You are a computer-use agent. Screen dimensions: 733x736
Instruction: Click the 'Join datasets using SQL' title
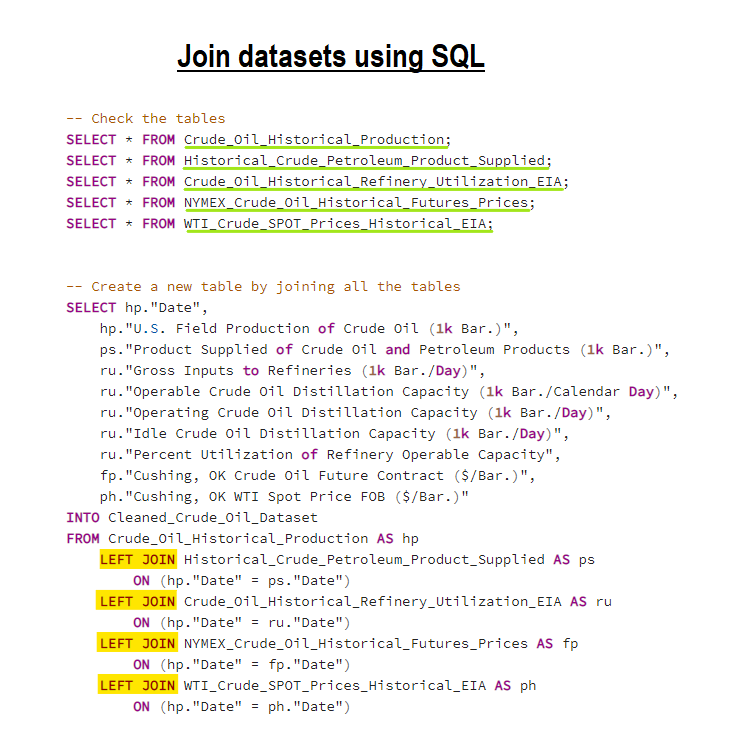331,57
